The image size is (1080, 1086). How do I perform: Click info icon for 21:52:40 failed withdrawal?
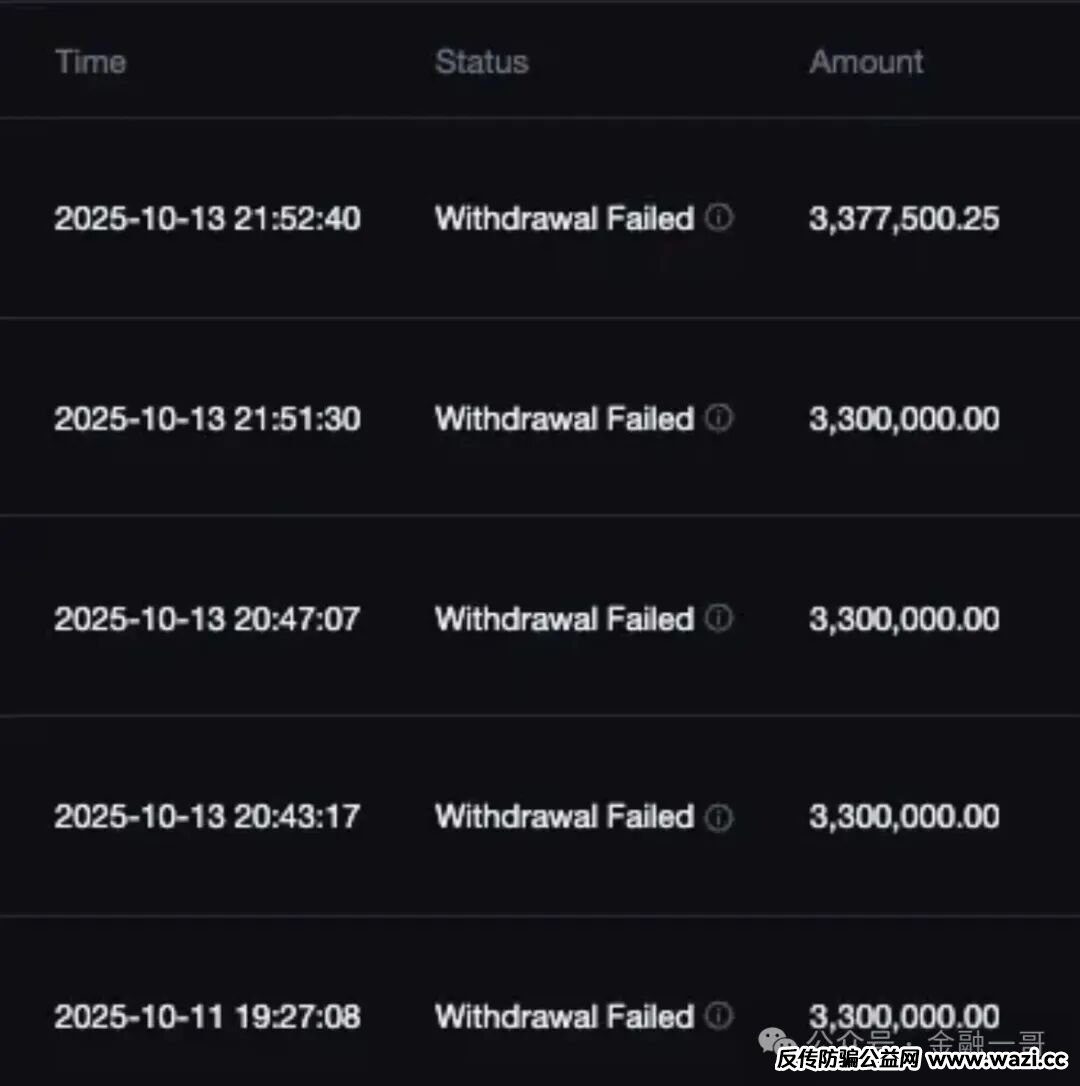(x=719, y=218)
